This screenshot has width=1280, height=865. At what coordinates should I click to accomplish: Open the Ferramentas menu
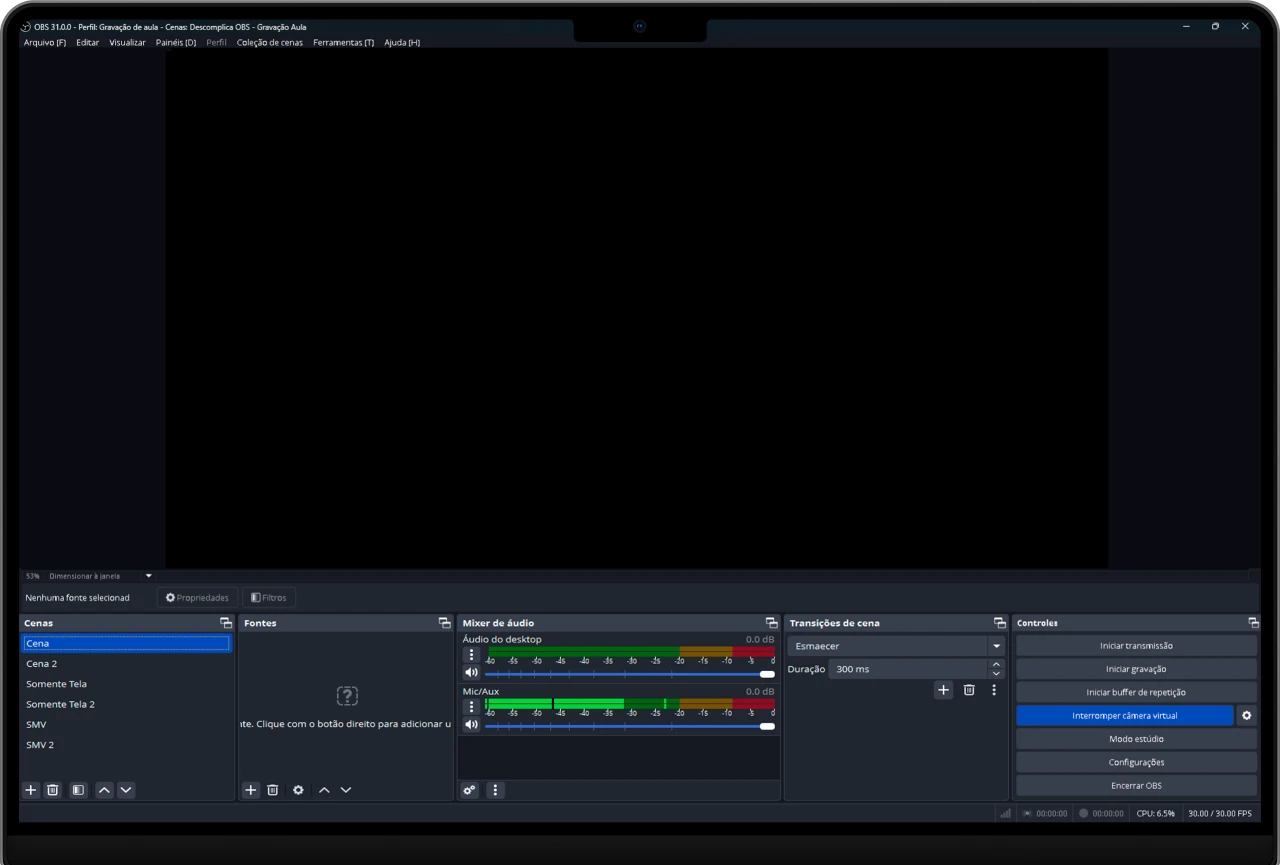(343, 43)
